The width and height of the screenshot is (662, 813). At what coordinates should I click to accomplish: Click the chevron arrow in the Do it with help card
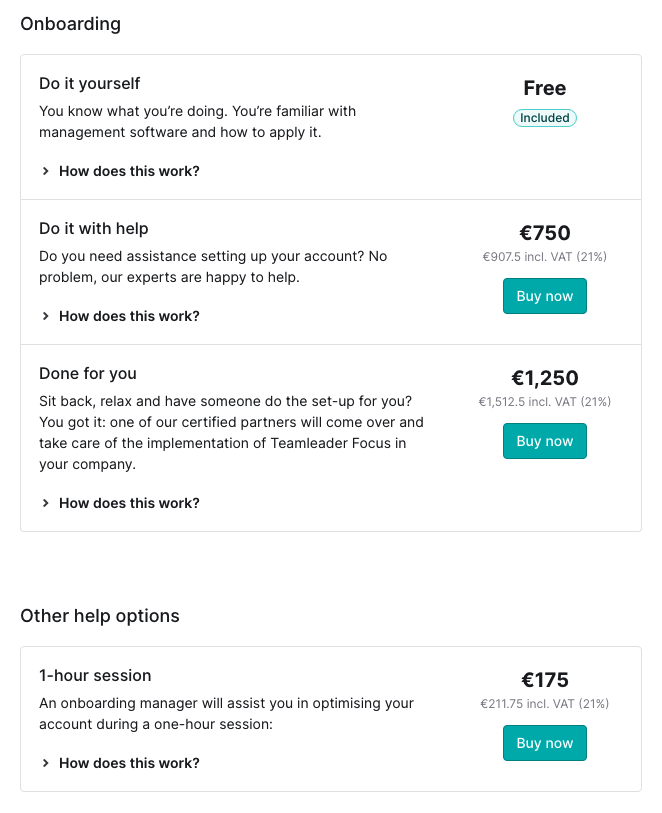pos(45,316)
